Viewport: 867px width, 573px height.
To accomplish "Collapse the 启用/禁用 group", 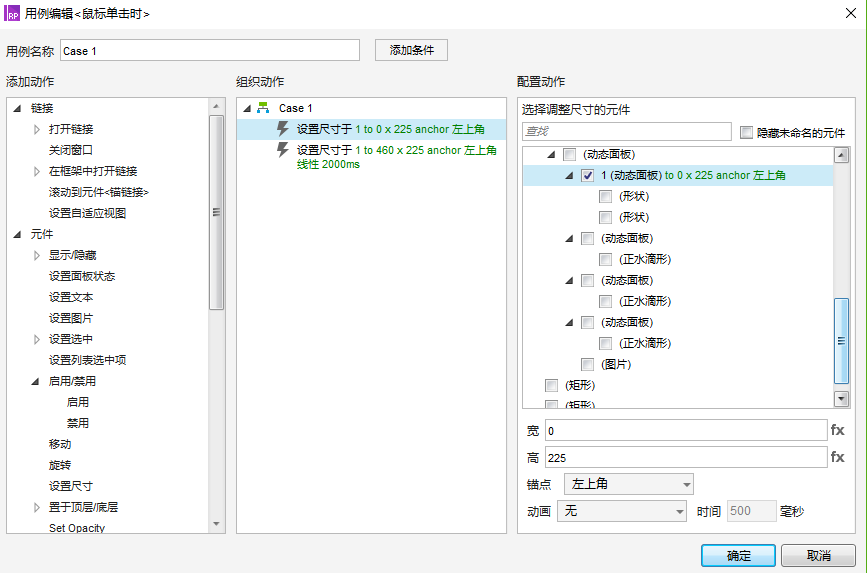I will (x=35, y=382).
